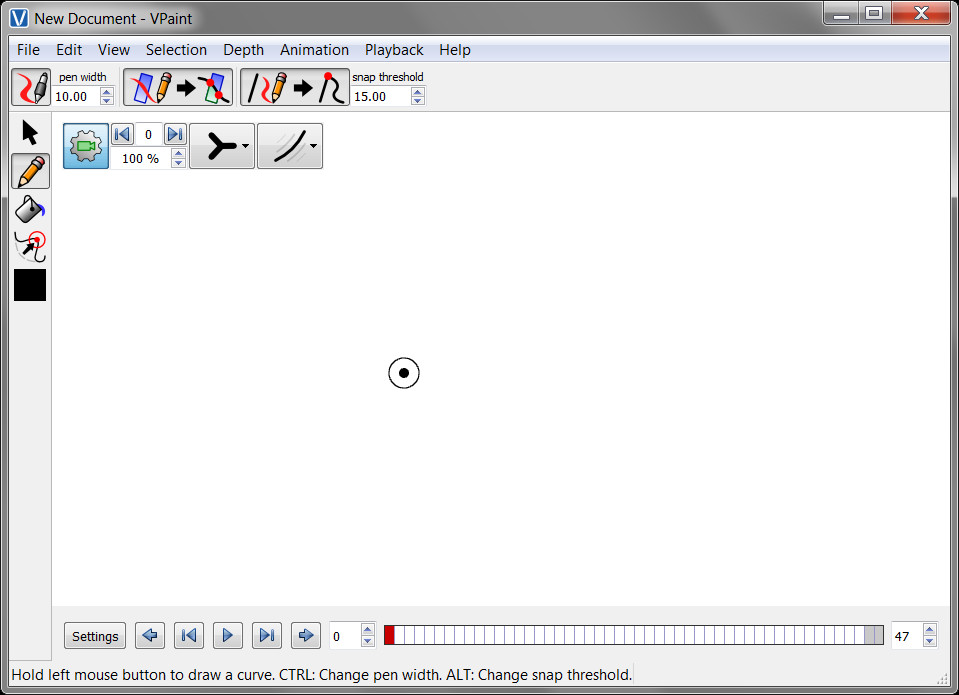Open the Selection menu

[176, 50]
